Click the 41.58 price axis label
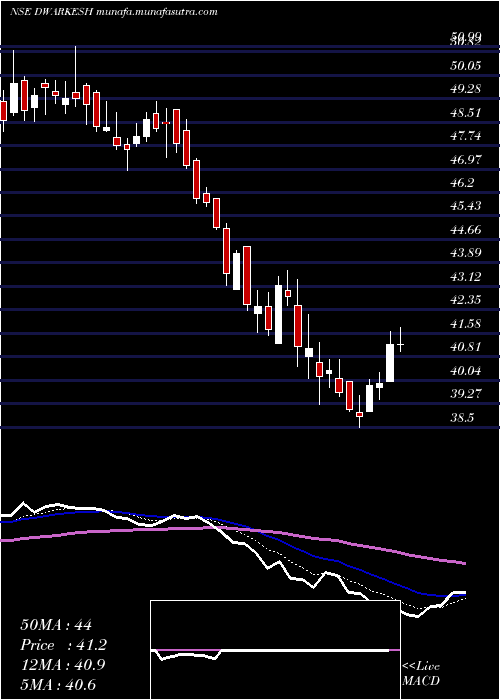This screenshot has width=500, height=700. (466, 324)
